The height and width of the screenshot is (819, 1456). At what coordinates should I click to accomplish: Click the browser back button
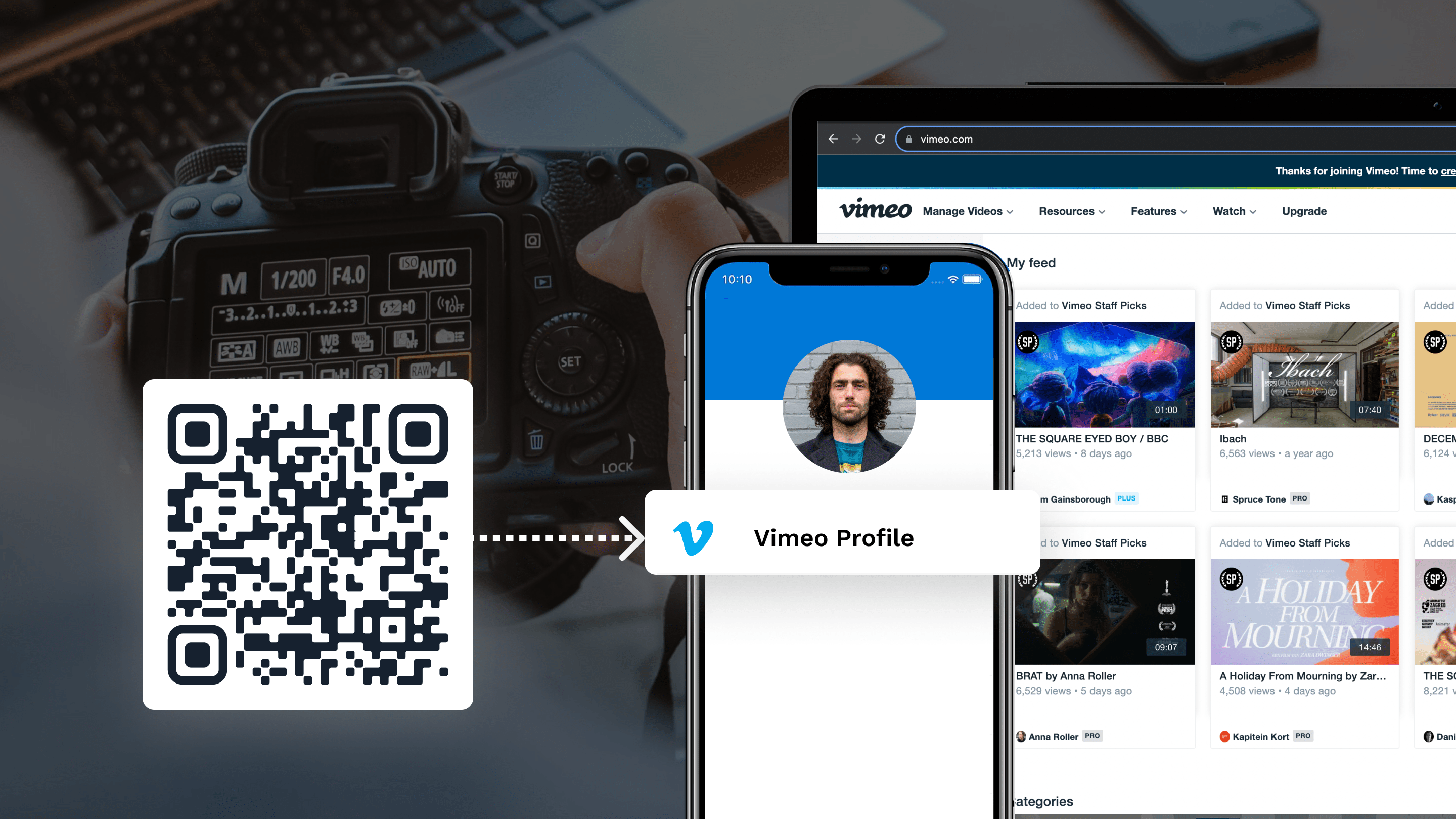tap(834, 138)
